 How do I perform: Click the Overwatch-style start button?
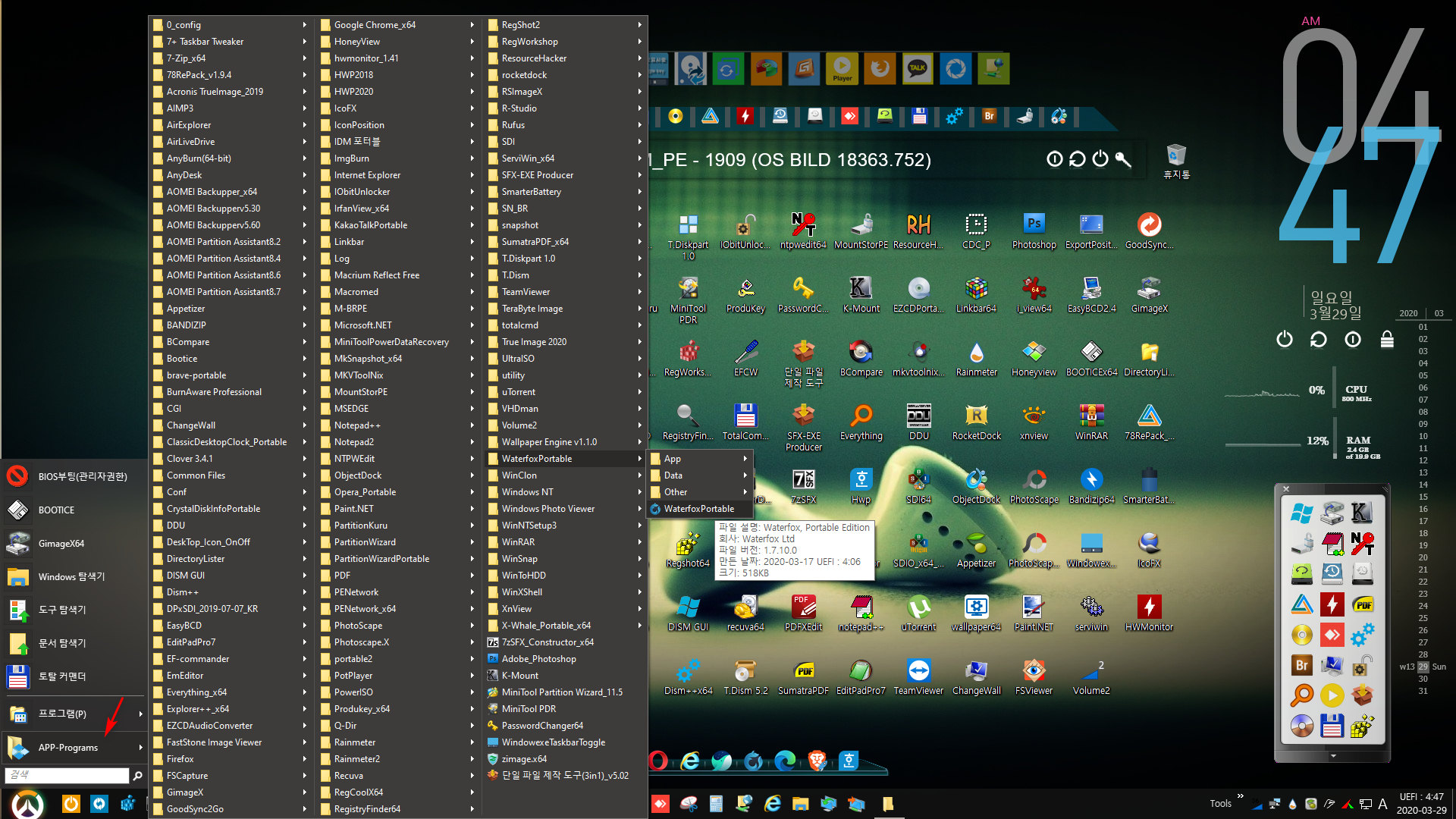28,803
